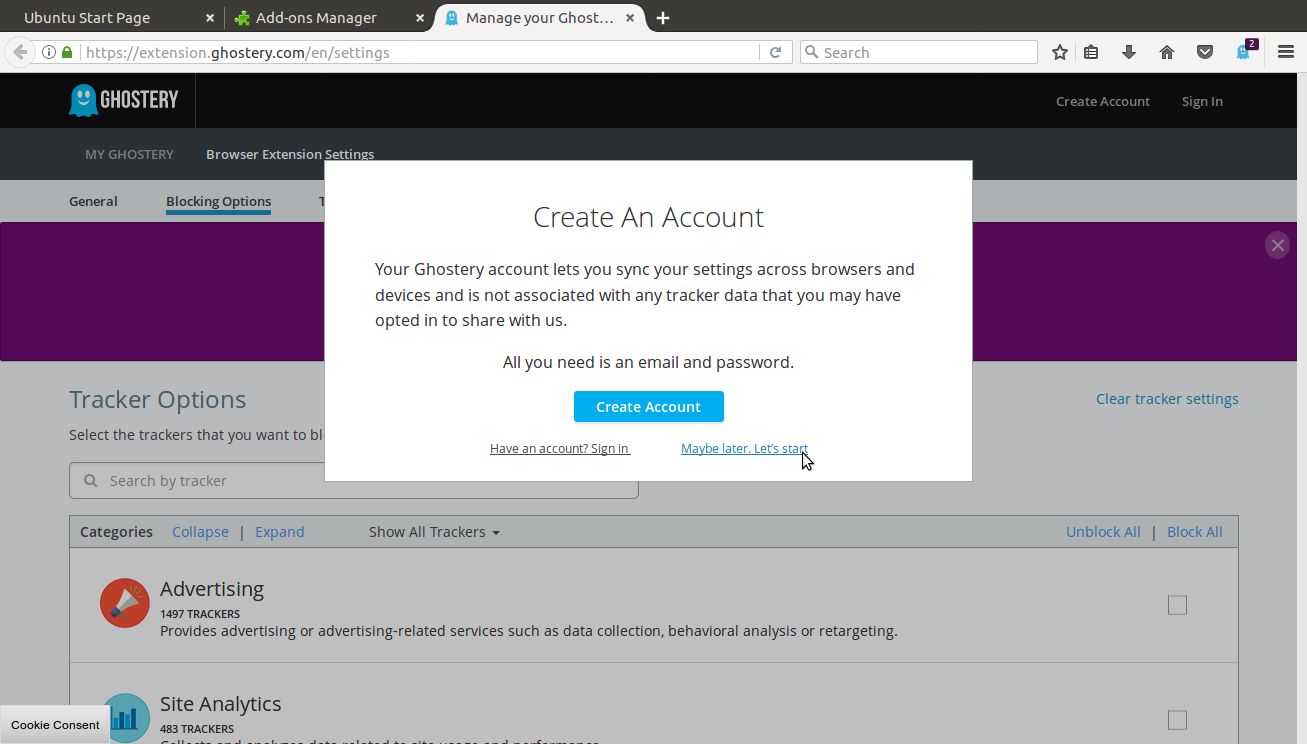1307x744 pixels.
Task: Go back with the back arrow
Action: tap(20, 52)
